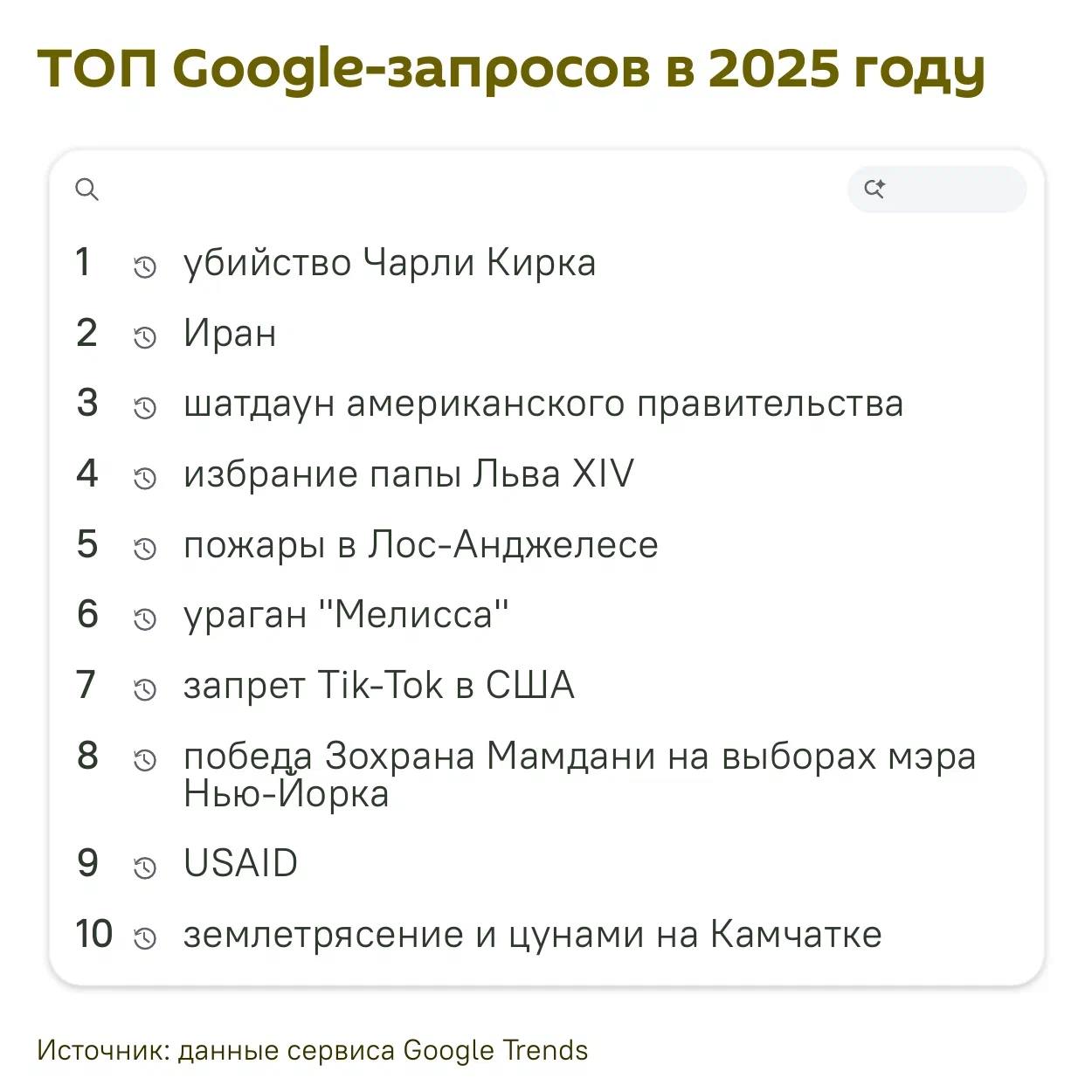Viewport: 1092px width, 1092px height.
Task: Select "пожары в Лос-Анджелесе" suggestion
Action: (x=420, y=545)
